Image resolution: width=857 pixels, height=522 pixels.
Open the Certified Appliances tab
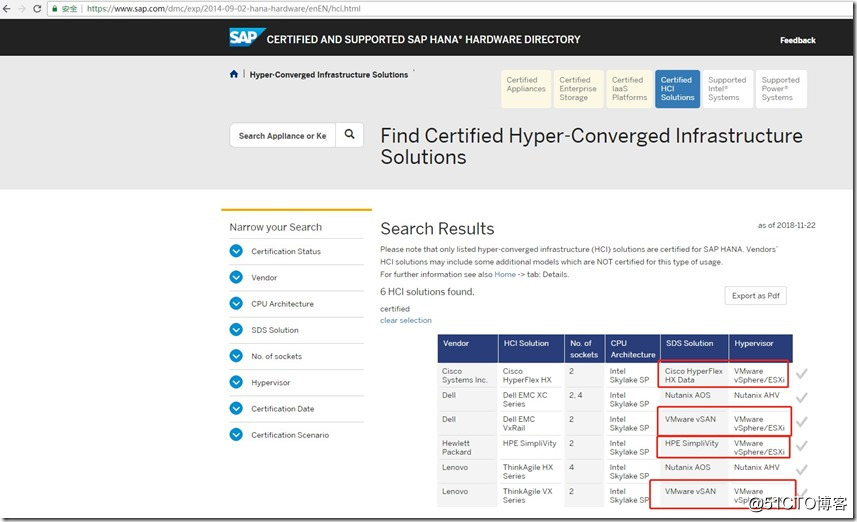point(526,89)
